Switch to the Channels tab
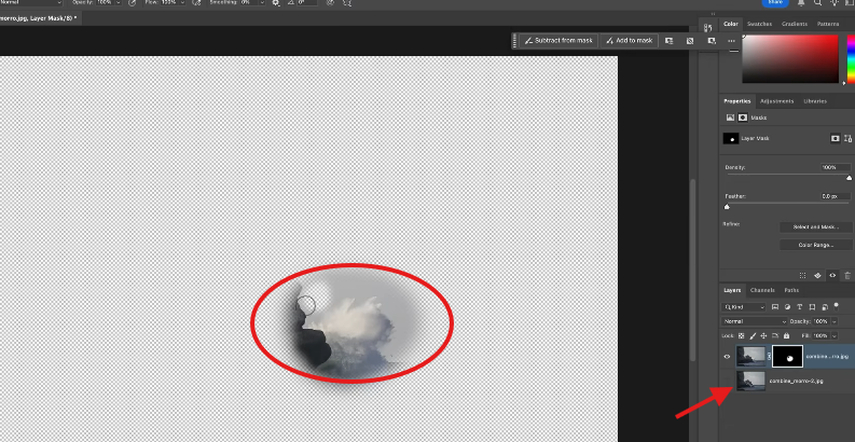Viewport: 855px width, 442px height. coord(762,290)
